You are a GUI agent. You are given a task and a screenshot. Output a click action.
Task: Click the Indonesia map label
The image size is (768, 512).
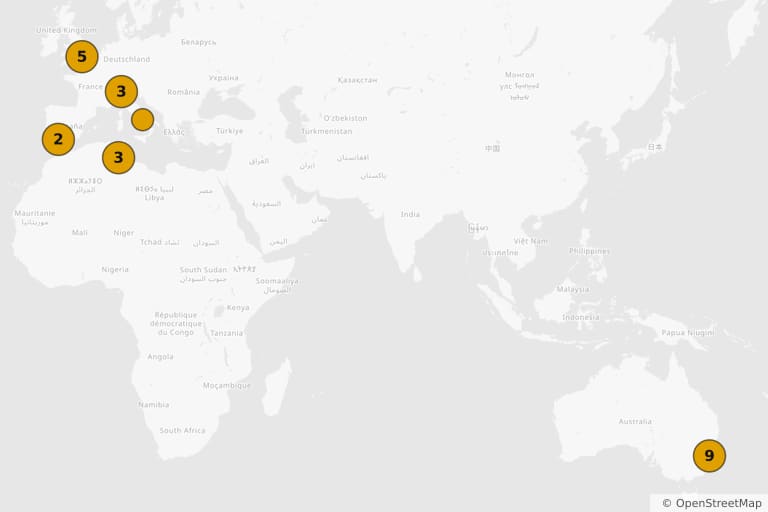point(580,317)
